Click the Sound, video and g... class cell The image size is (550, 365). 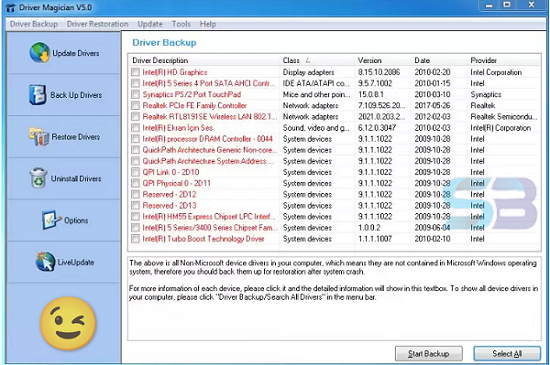coord(316,128)
